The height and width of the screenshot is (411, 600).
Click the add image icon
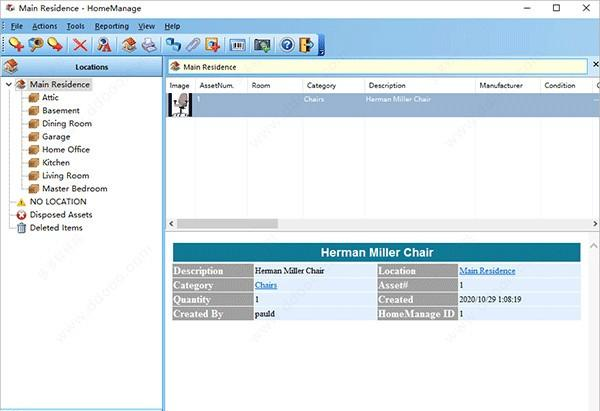click(x=213, y=45)
